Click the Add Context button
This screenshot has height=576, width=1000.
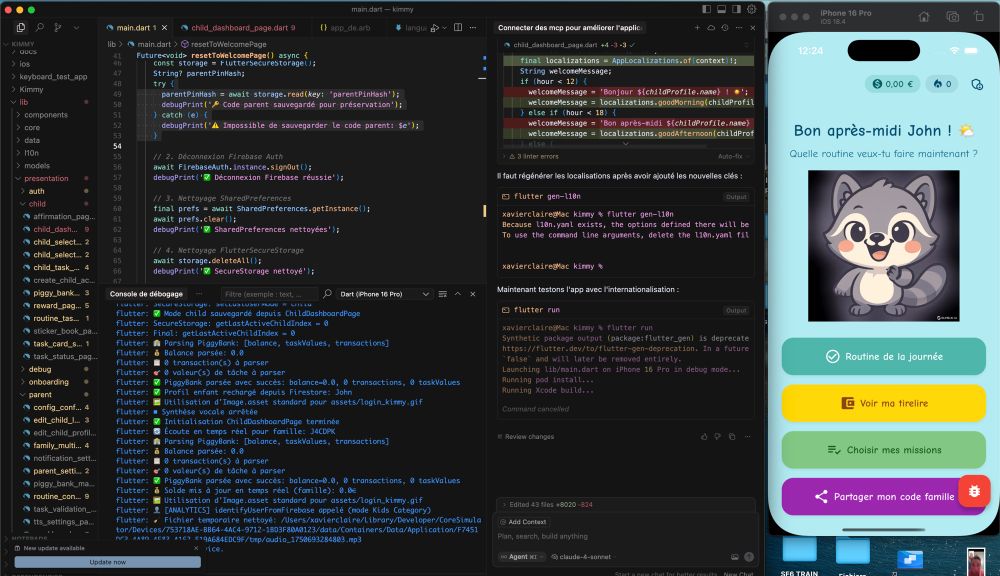click(524, 522)
